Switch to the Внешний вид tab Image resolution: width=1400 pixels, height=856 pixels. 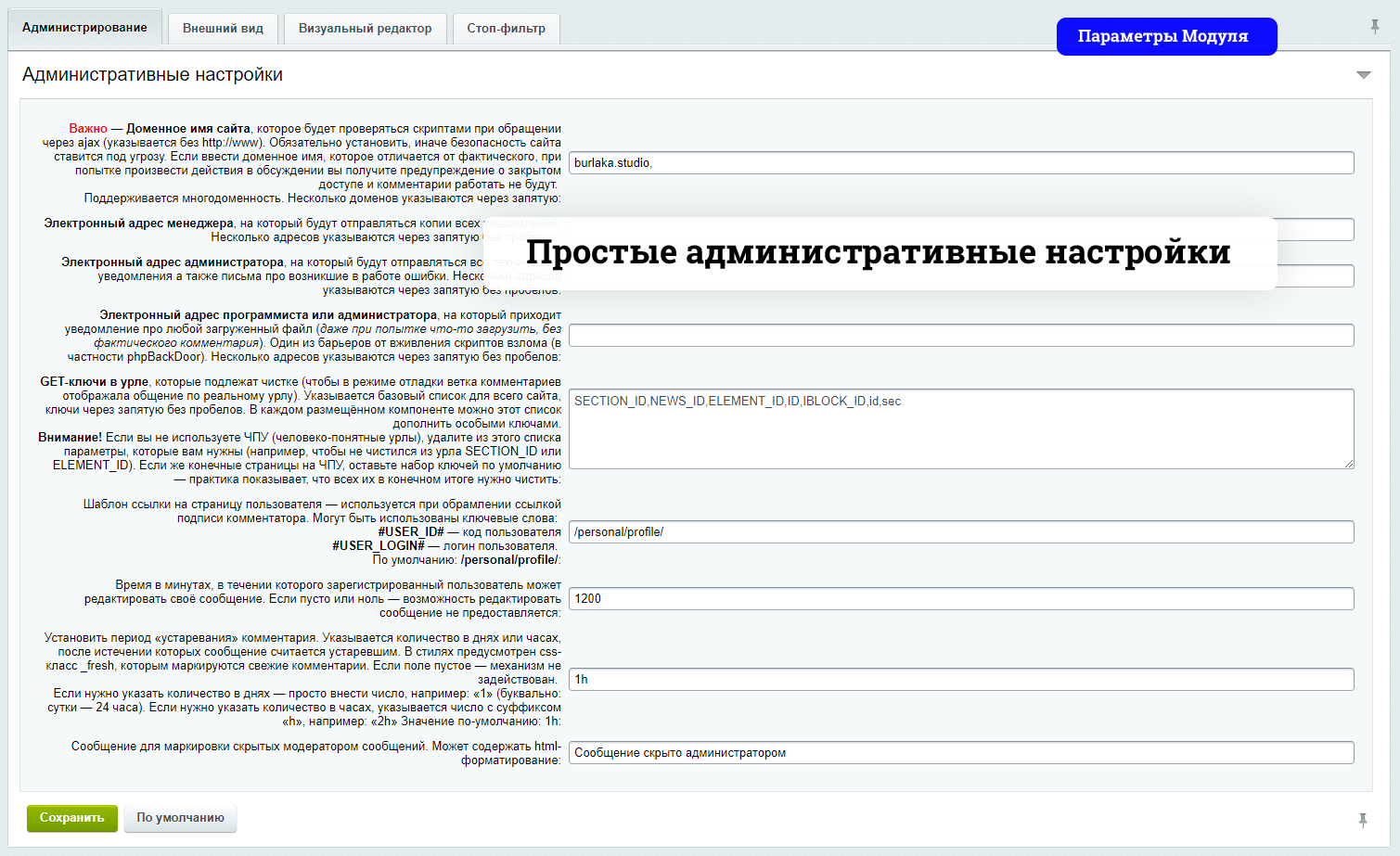coord(223,29)
